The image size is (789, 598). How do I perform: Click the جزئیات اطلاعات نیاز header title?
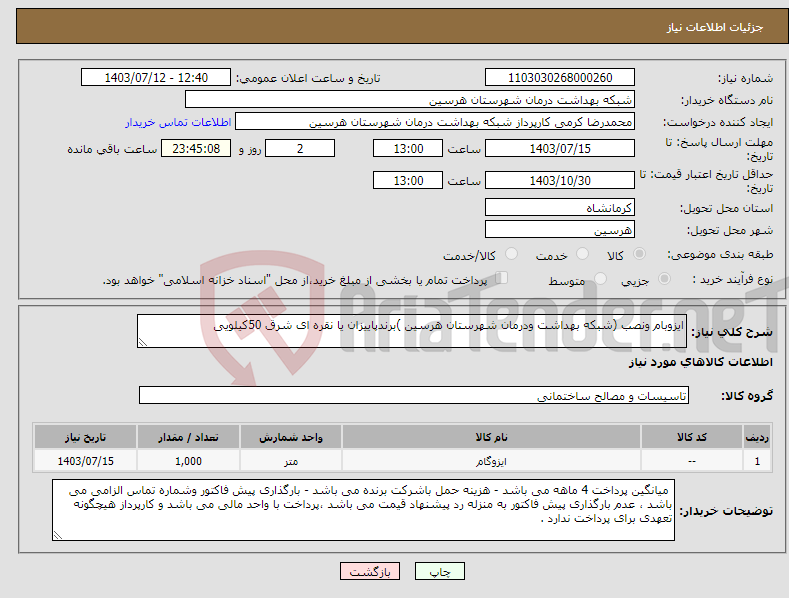(715, 27)
